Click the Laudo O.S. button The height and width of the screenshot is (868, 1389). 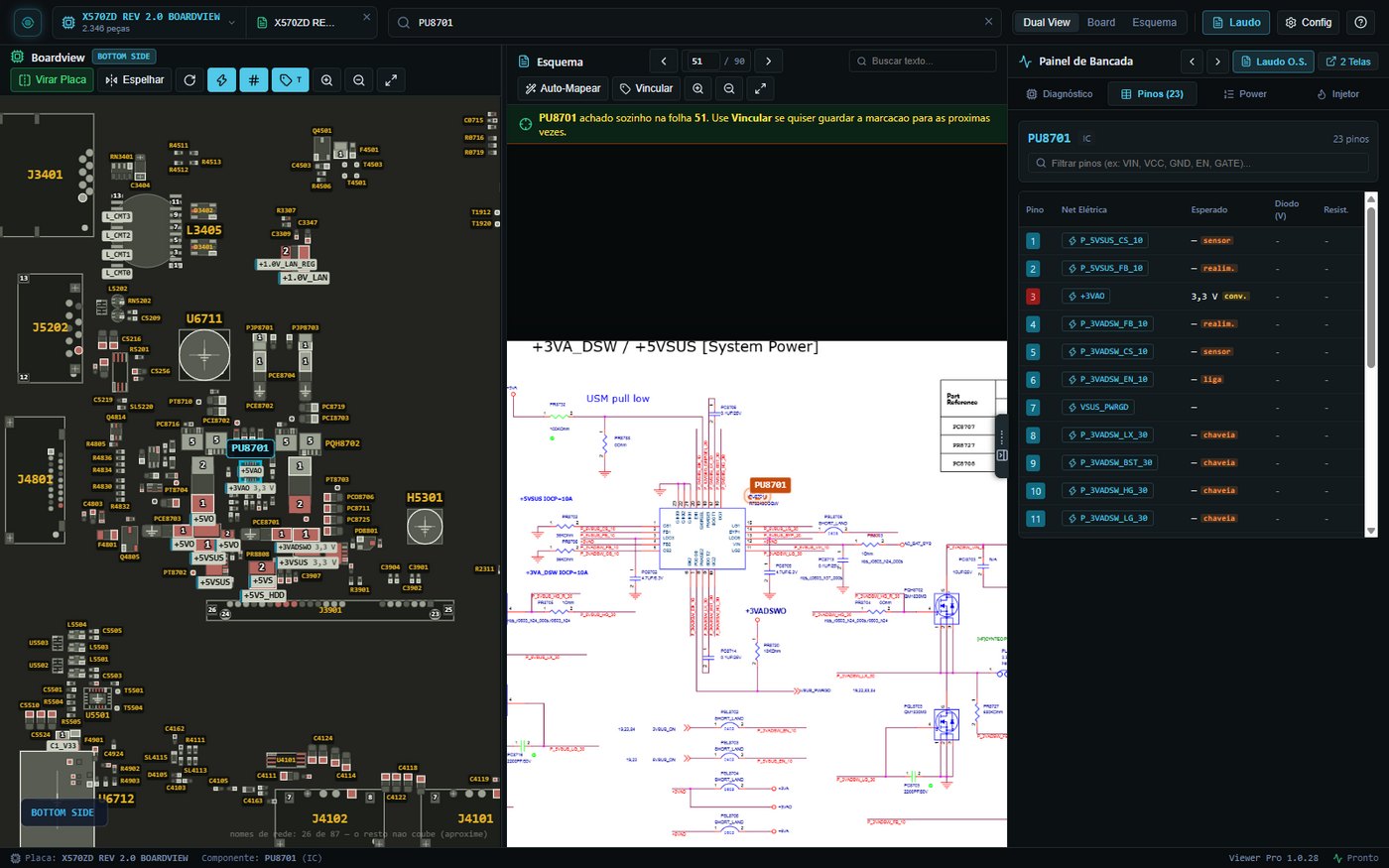click(x=1273, y=62)
